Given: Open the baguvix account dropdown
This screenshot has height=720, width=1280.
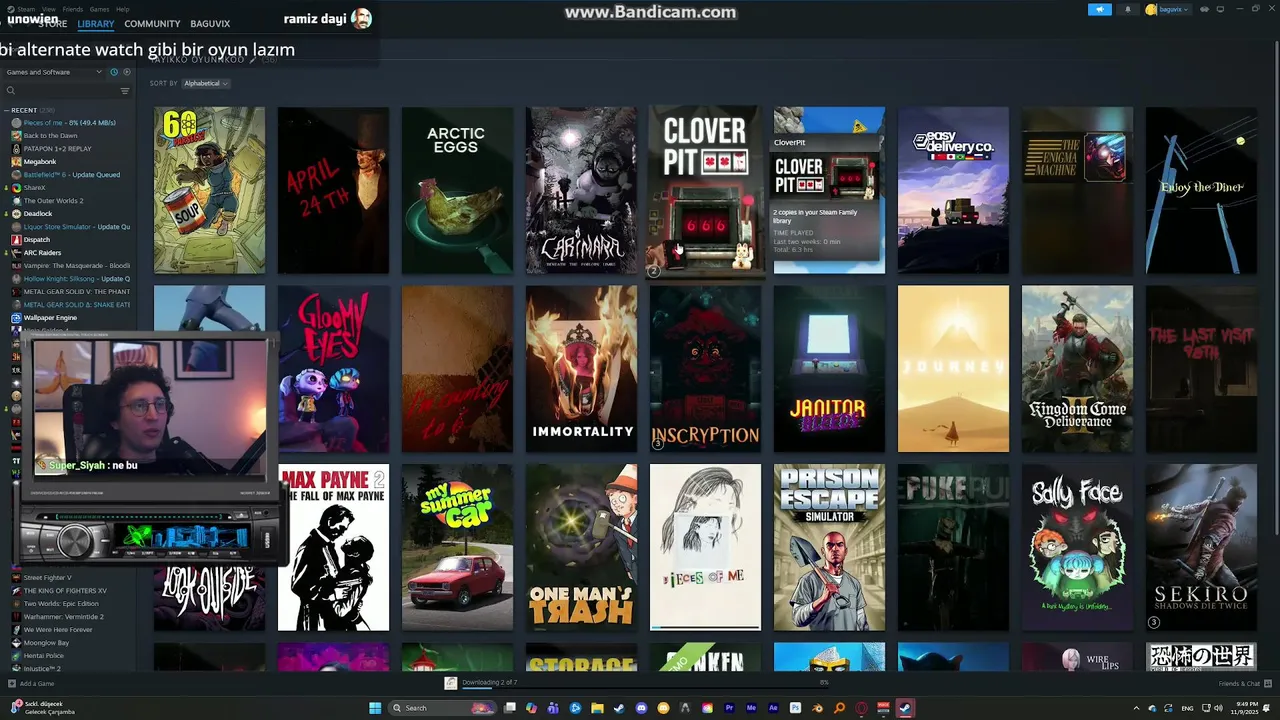Looking at the screenshot, I should point(1170,9).
